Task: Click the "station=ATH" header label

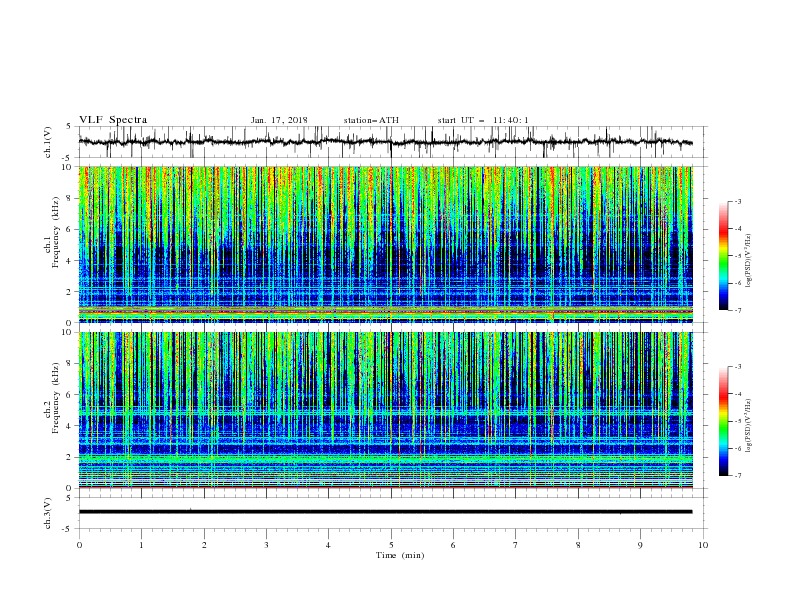Action: 371,120
